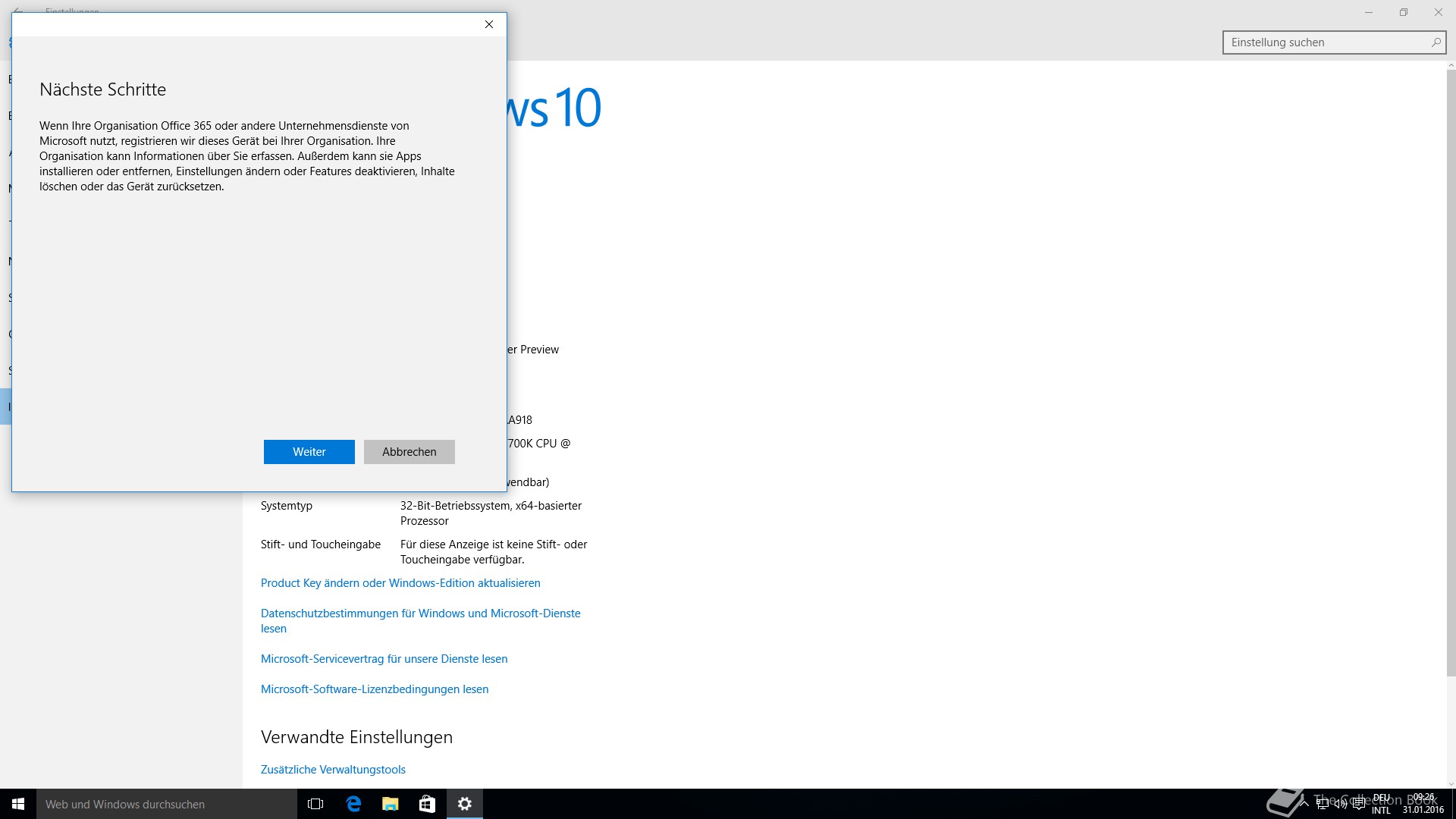This screenshot has height=819, width=1456.
Task: Click the Verwandte Einstellungen heading
Action: [x=356, y=737]
